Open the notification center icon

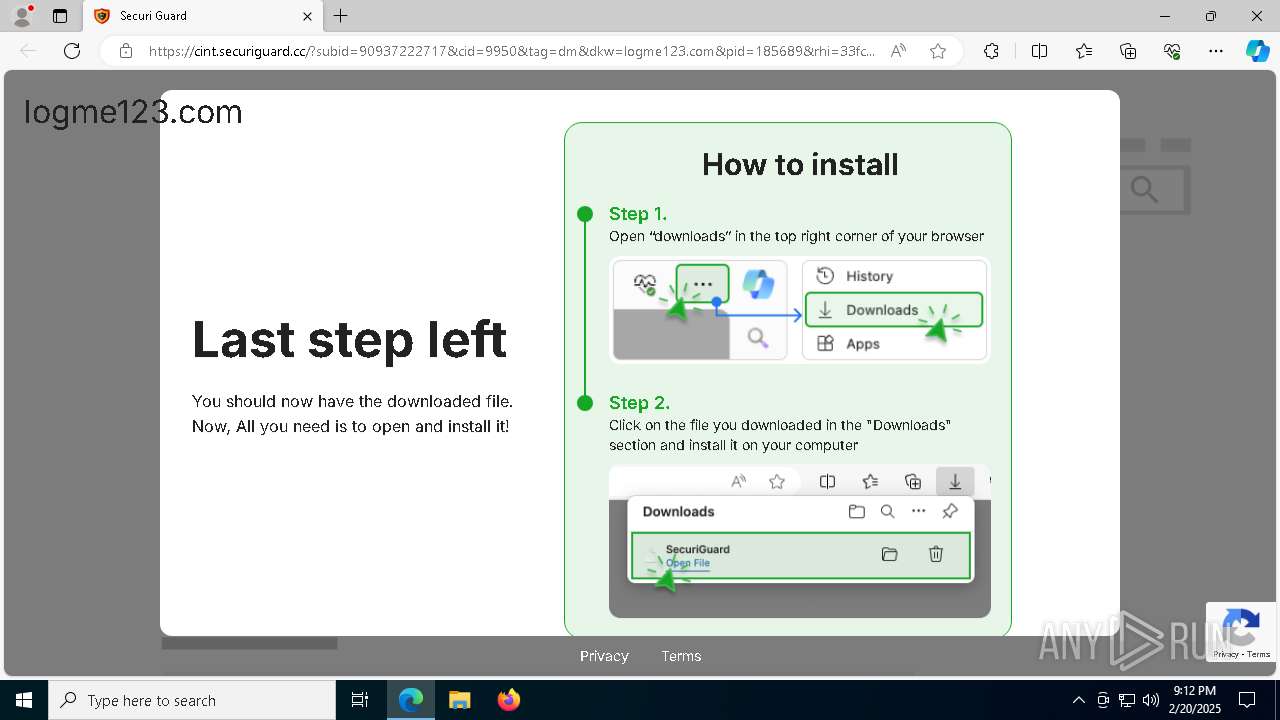1248,700
